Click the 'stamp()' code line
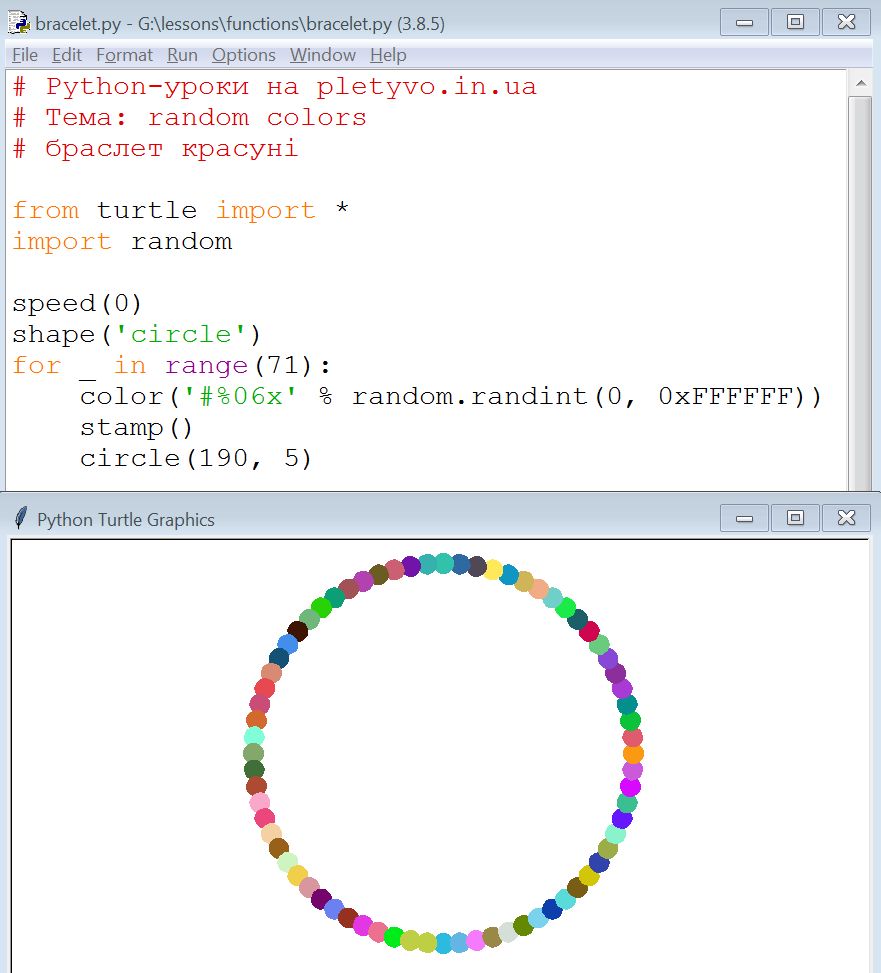Image resolution: width=881 pixels, height=973 pixels. coord(136,428)
